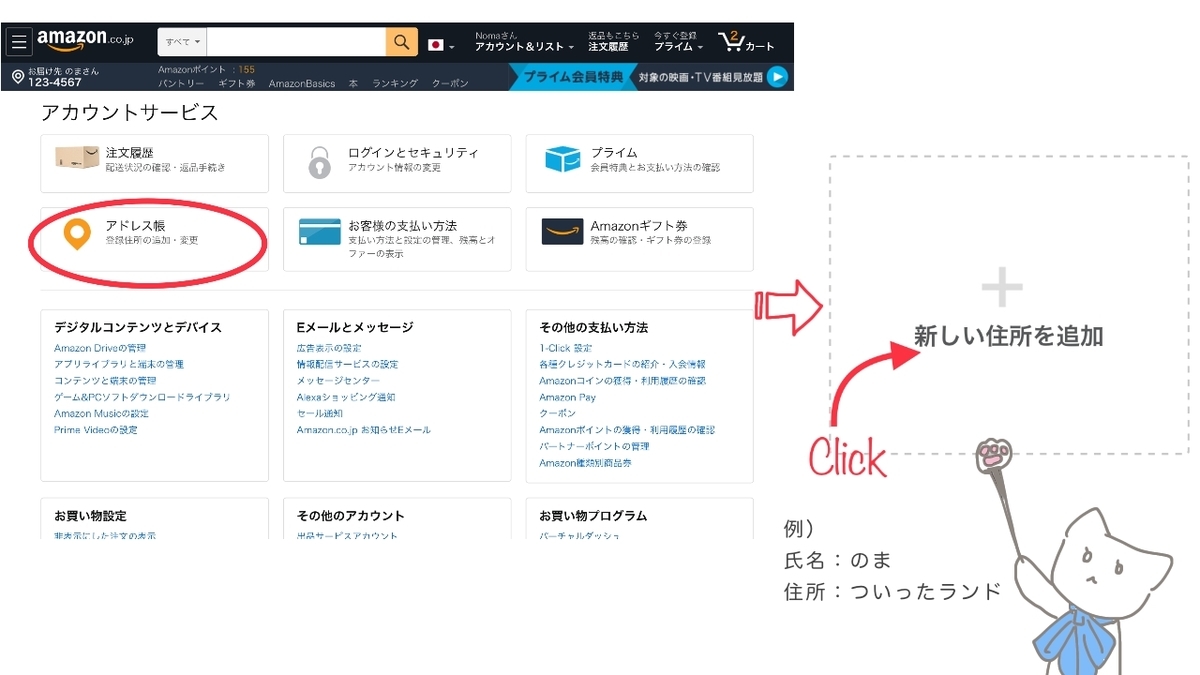Open the Japan flag language dropdown
The height and width of the screenshot is (675, 1200).
[441, 46]
